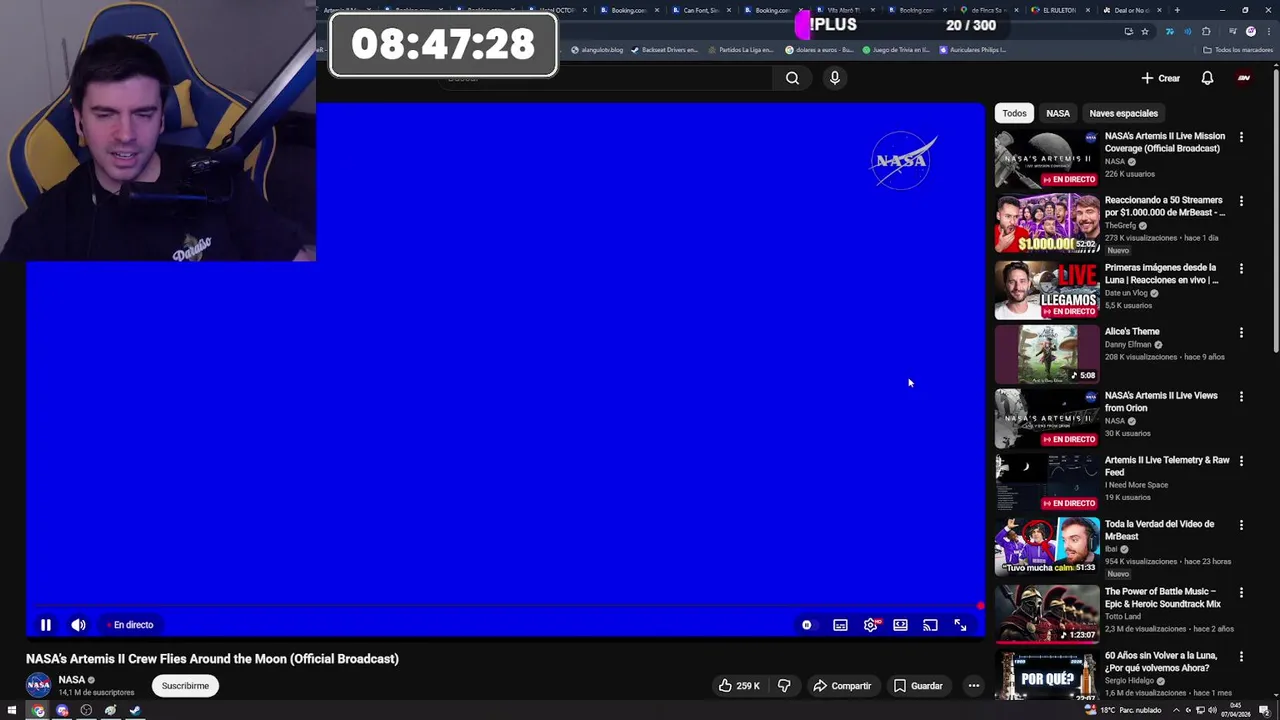Bookmark this page with the star icon

coord(1145,31)
